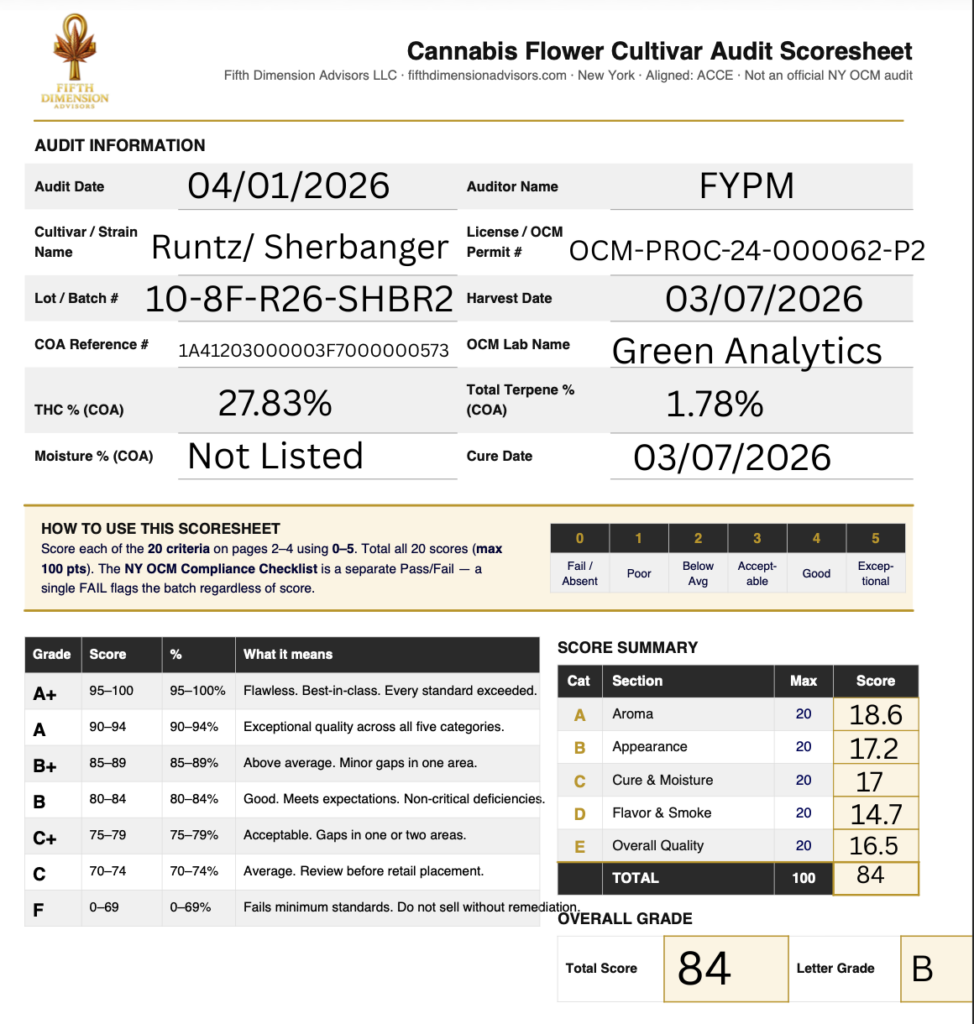Screen dimensions: 974x1024
Task: Click the fifthdimensionadvisors.com website text
Action: (488, 76)
